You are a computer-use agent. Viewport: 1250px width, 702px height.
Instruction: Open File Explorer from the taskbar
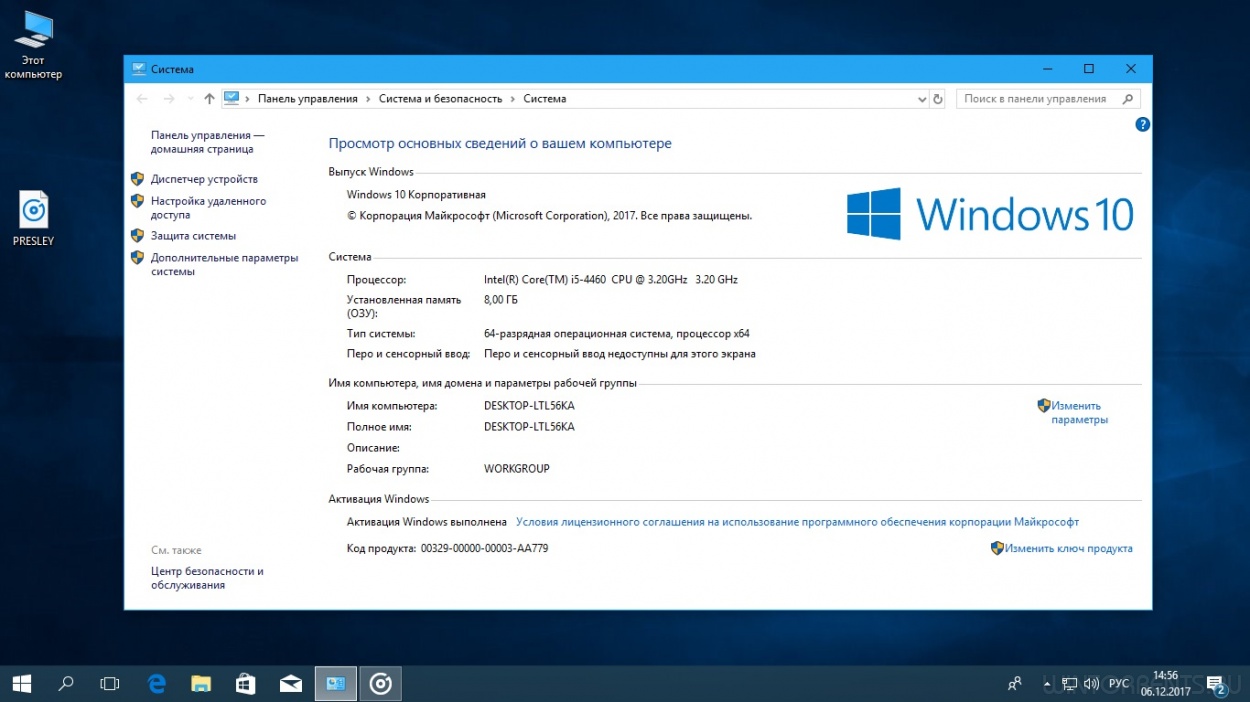click(201, 684)
